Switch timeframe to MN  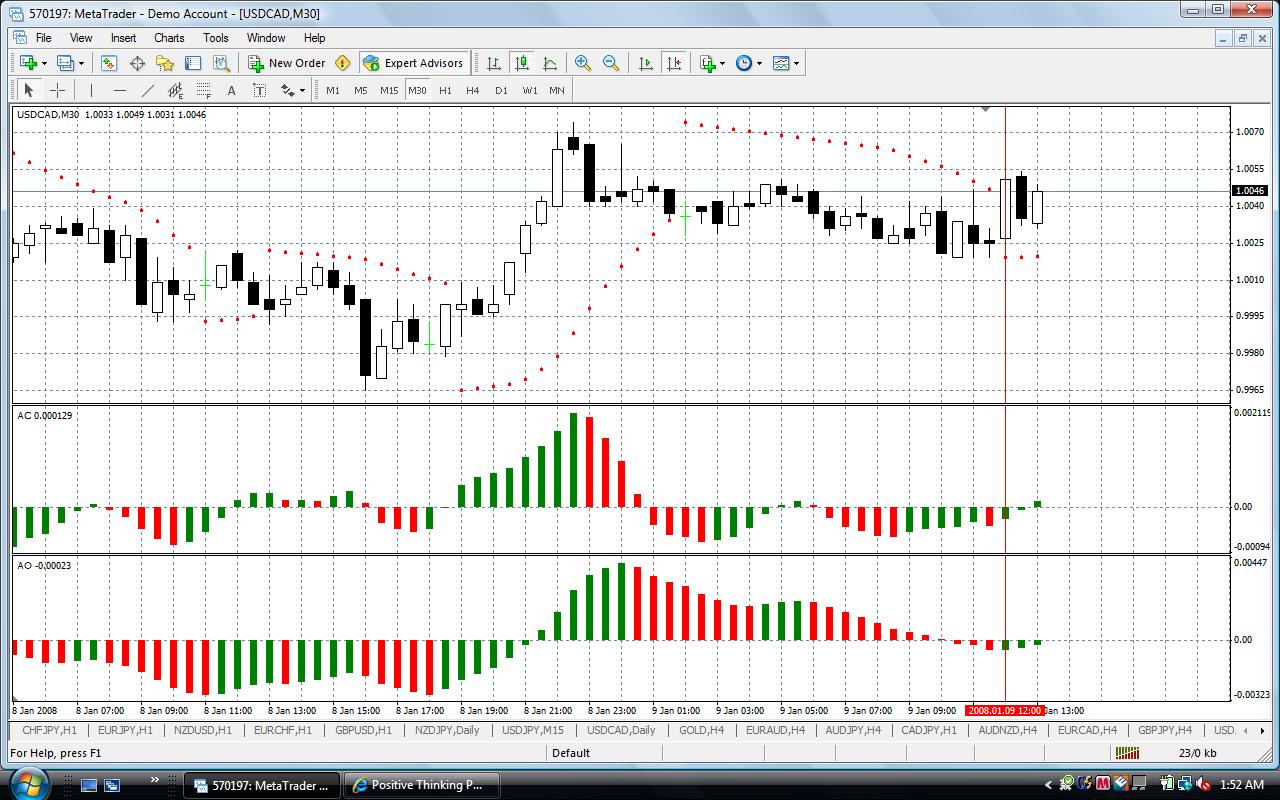pyautogui.click(x=557, y=90)
